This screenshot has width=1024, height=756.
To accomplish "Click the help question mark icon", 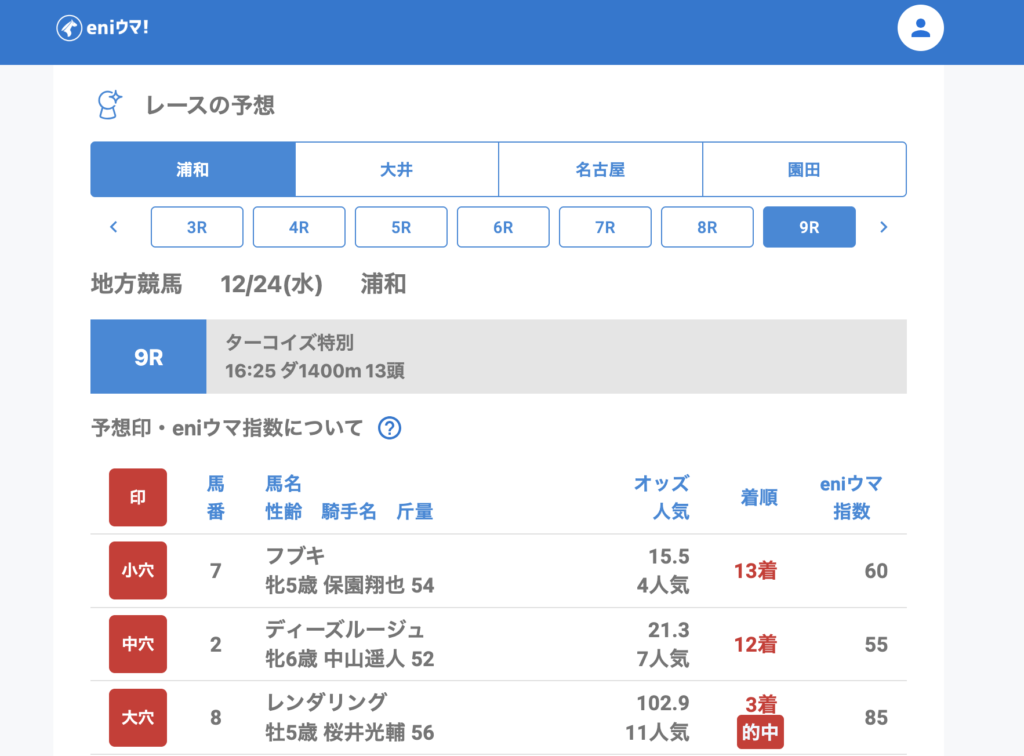I will 389,429.
